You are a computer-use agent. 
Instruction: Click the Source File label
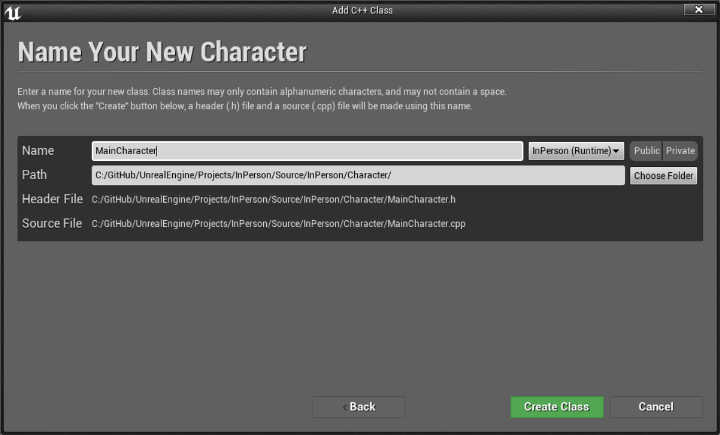[52, 223]
